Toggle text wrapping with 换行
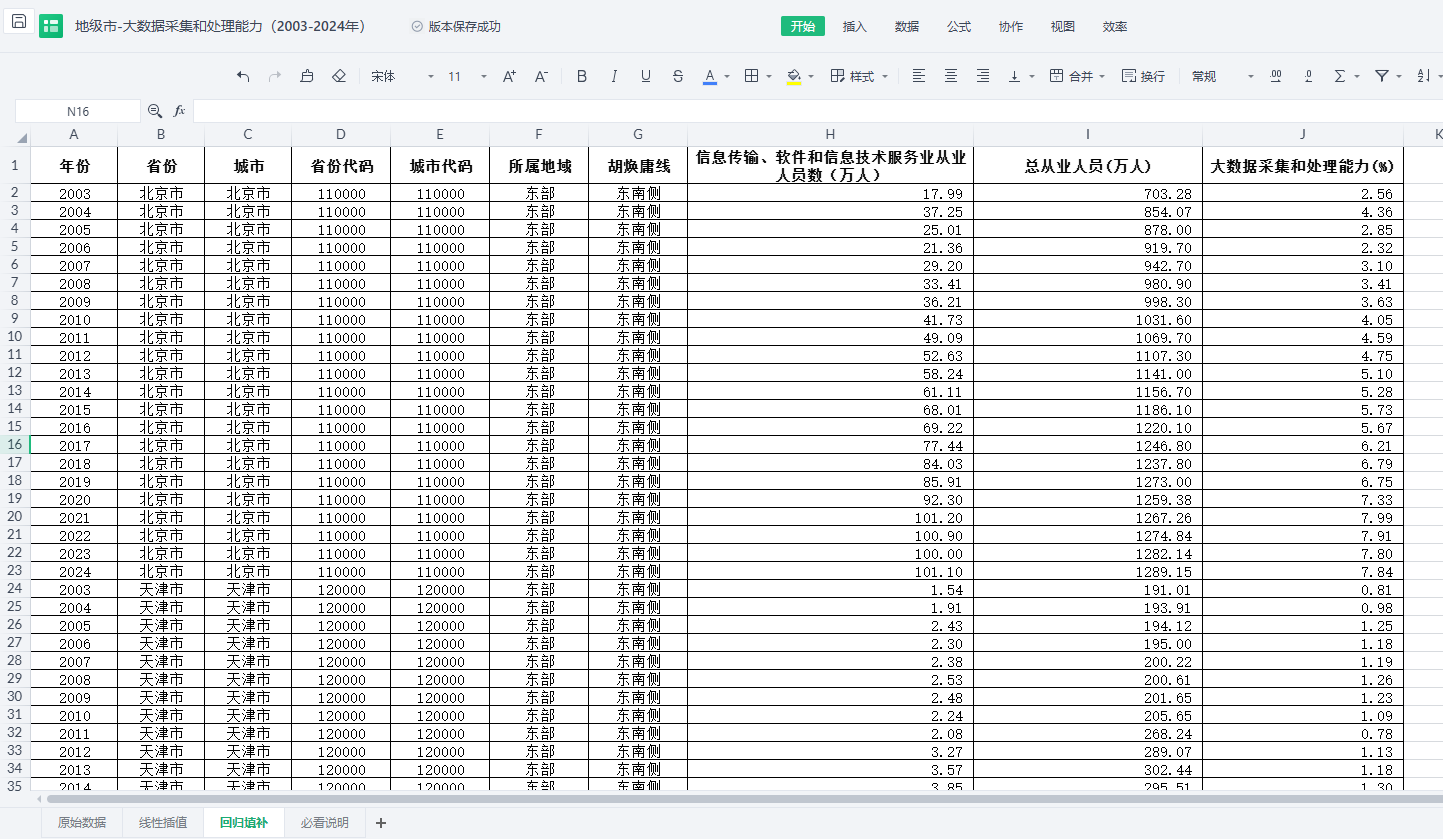 pos(1143,76)
